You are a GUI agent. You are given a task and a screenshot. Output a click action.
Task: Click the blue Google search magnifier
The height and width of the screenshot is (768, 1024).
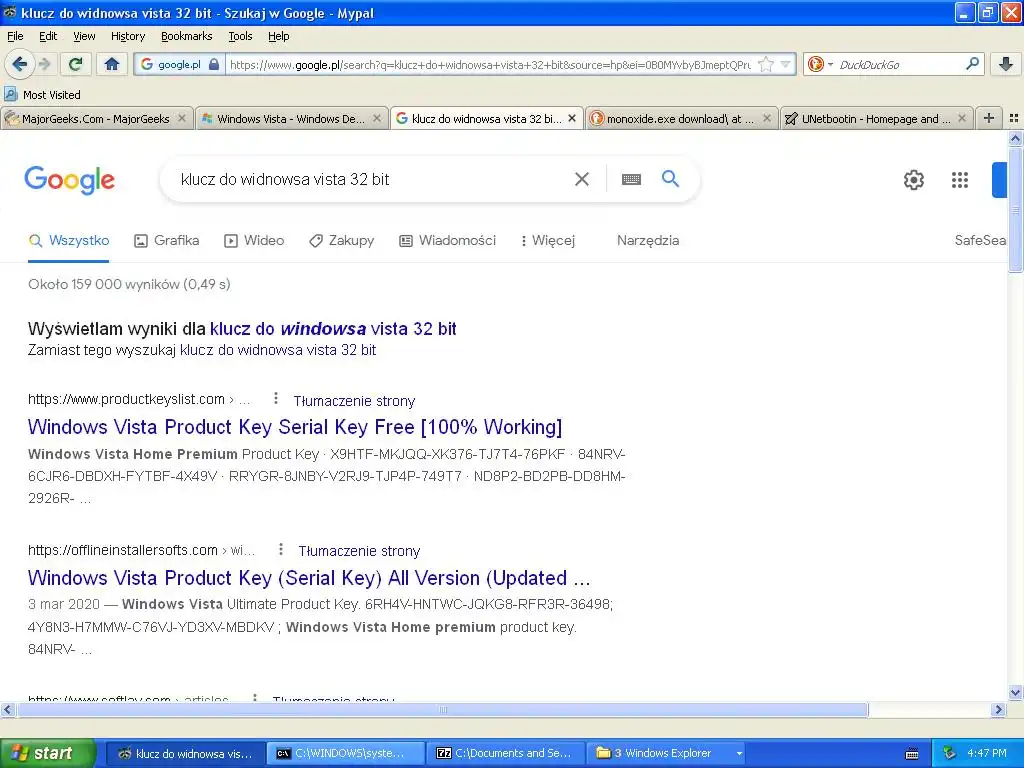(x=670, y=178)
